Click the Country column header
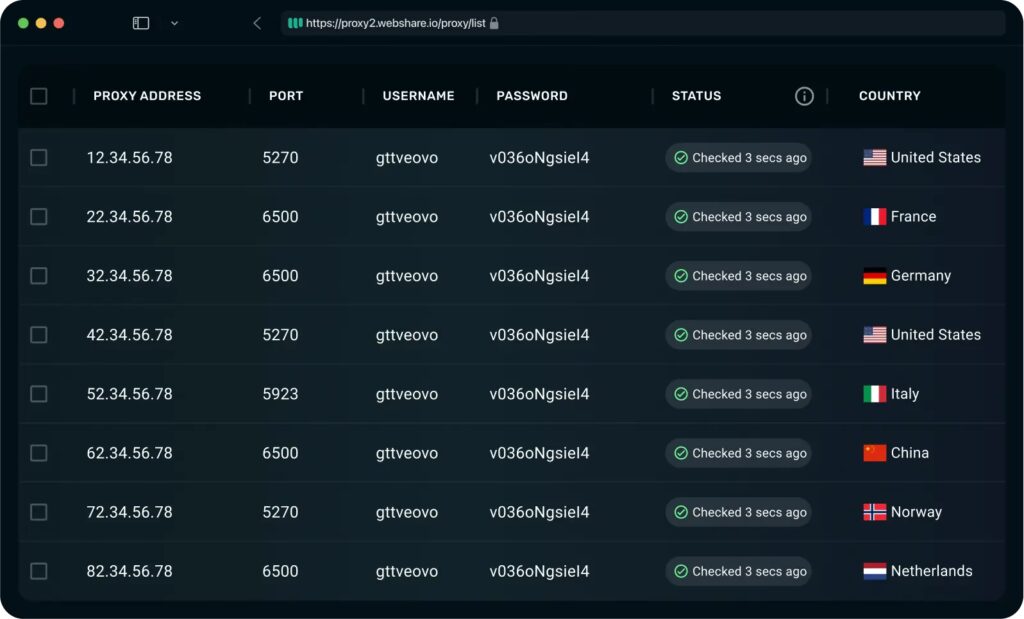Viewport: 1024px width, 619px height. tap(889, 96)
